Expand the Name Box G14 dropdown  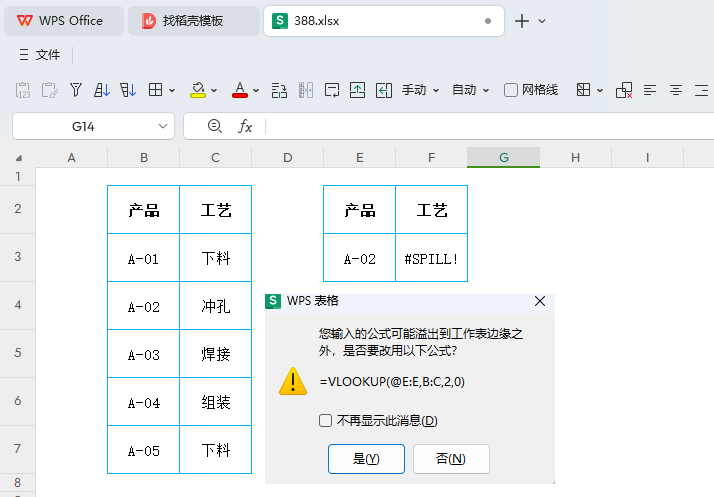163,126
